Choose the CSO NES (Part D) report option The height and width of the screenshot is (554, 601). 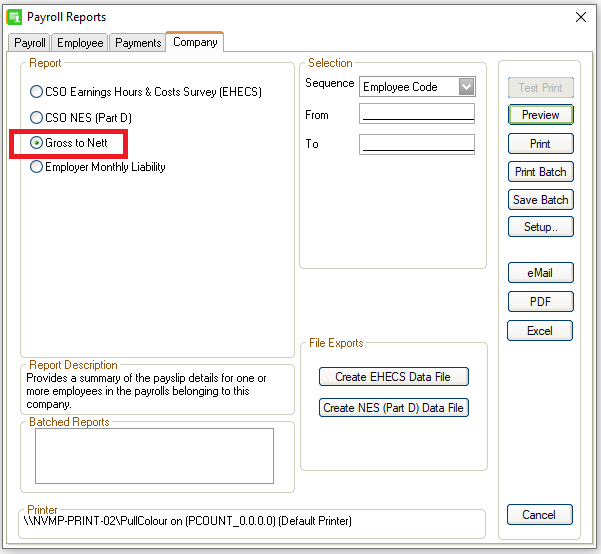pyautogui.click(x=37, y=117)
